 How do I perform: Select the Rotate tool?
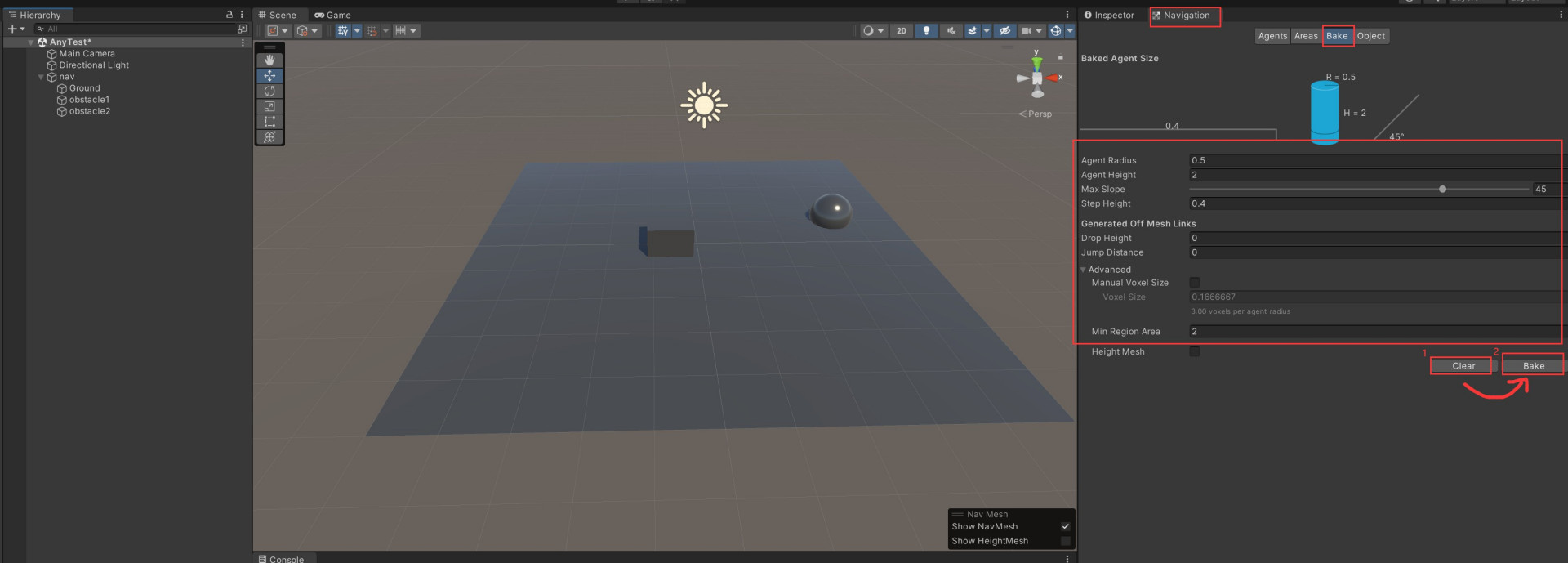click(269, 91)
